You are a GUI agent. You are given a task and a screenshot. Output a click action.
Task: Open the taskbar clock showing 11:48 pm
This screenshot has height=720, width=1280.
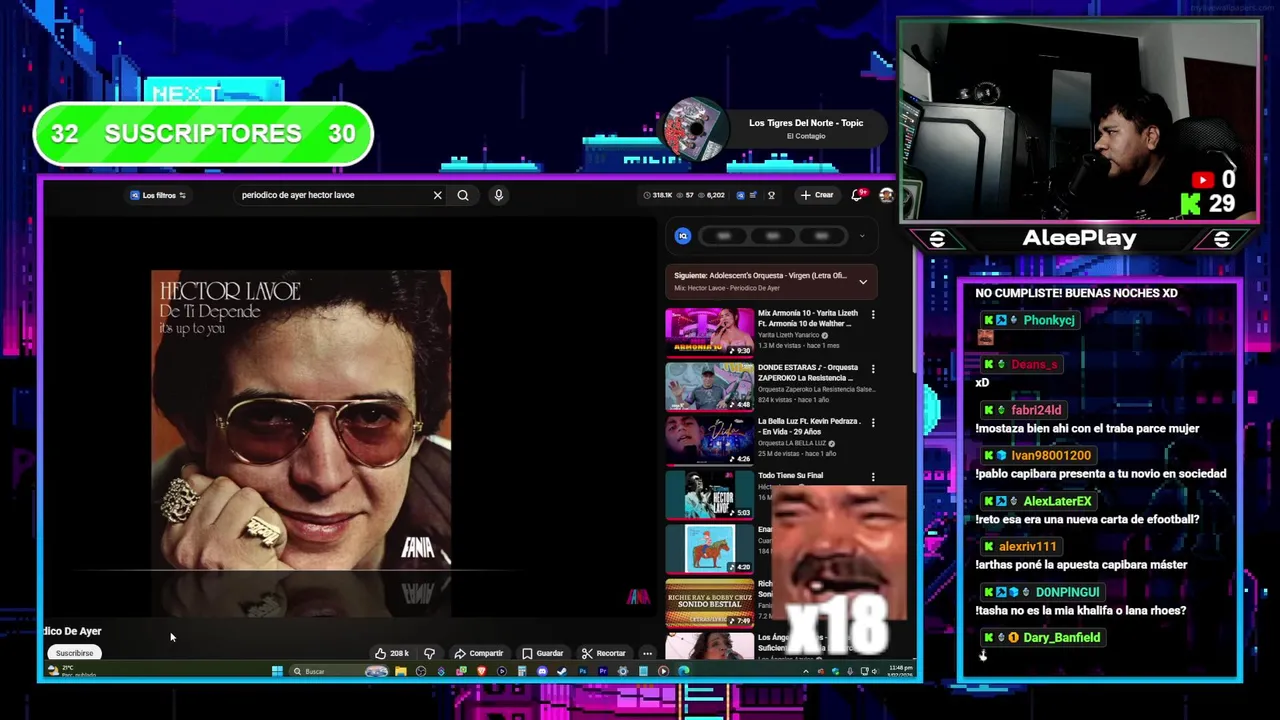pyautogui.click(x=900, y=670)
